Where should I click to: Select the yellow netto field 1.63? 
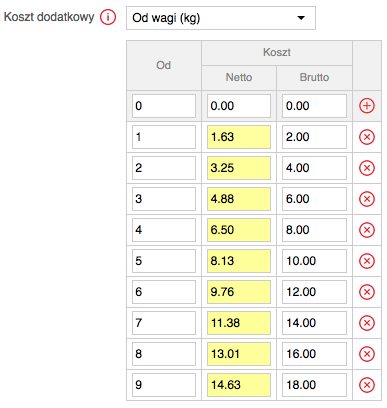[239, 137]
